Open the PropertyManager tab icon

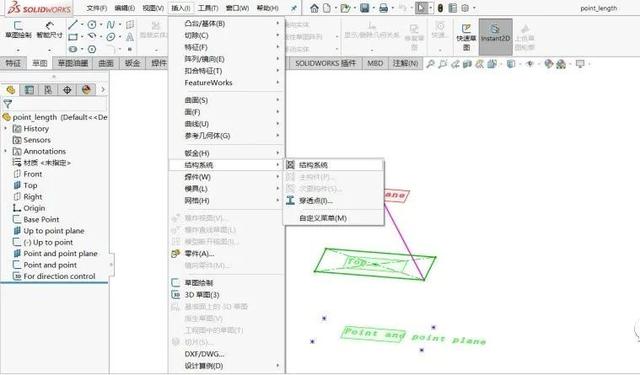[29, 89]
